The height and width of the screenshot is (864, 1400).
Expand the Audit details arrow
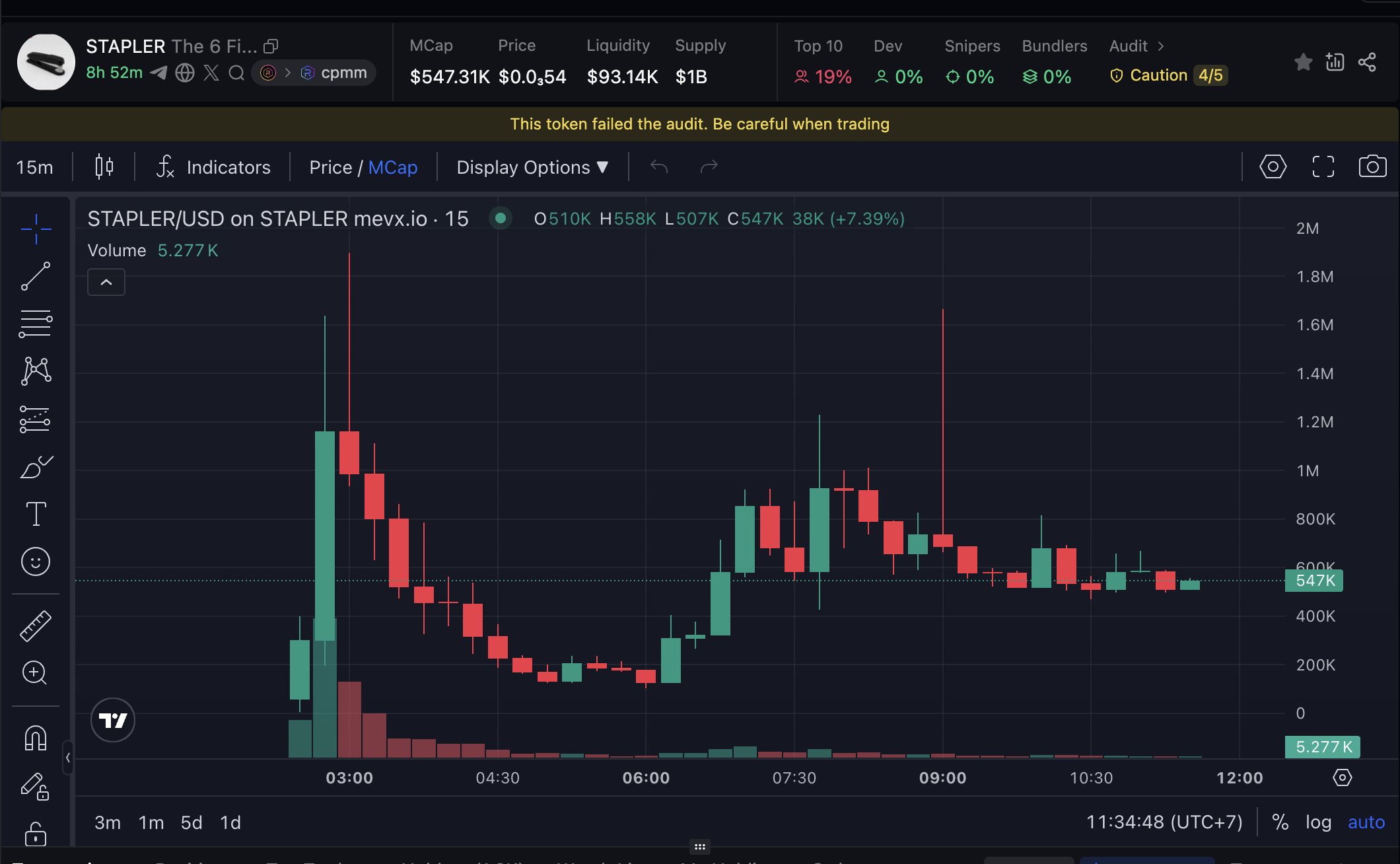[1161, 46]
